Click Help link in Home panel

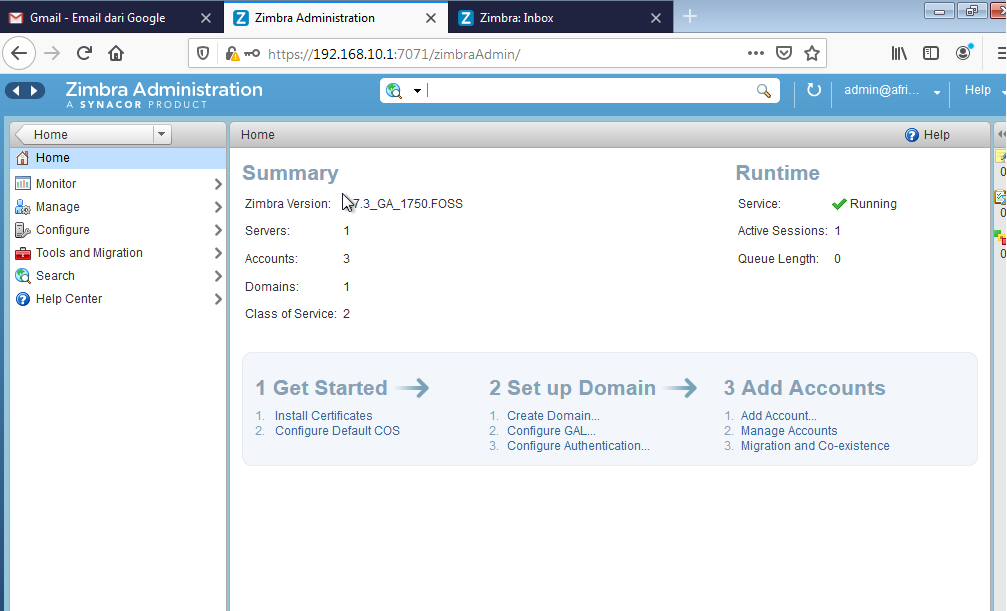tap(927, 135)
